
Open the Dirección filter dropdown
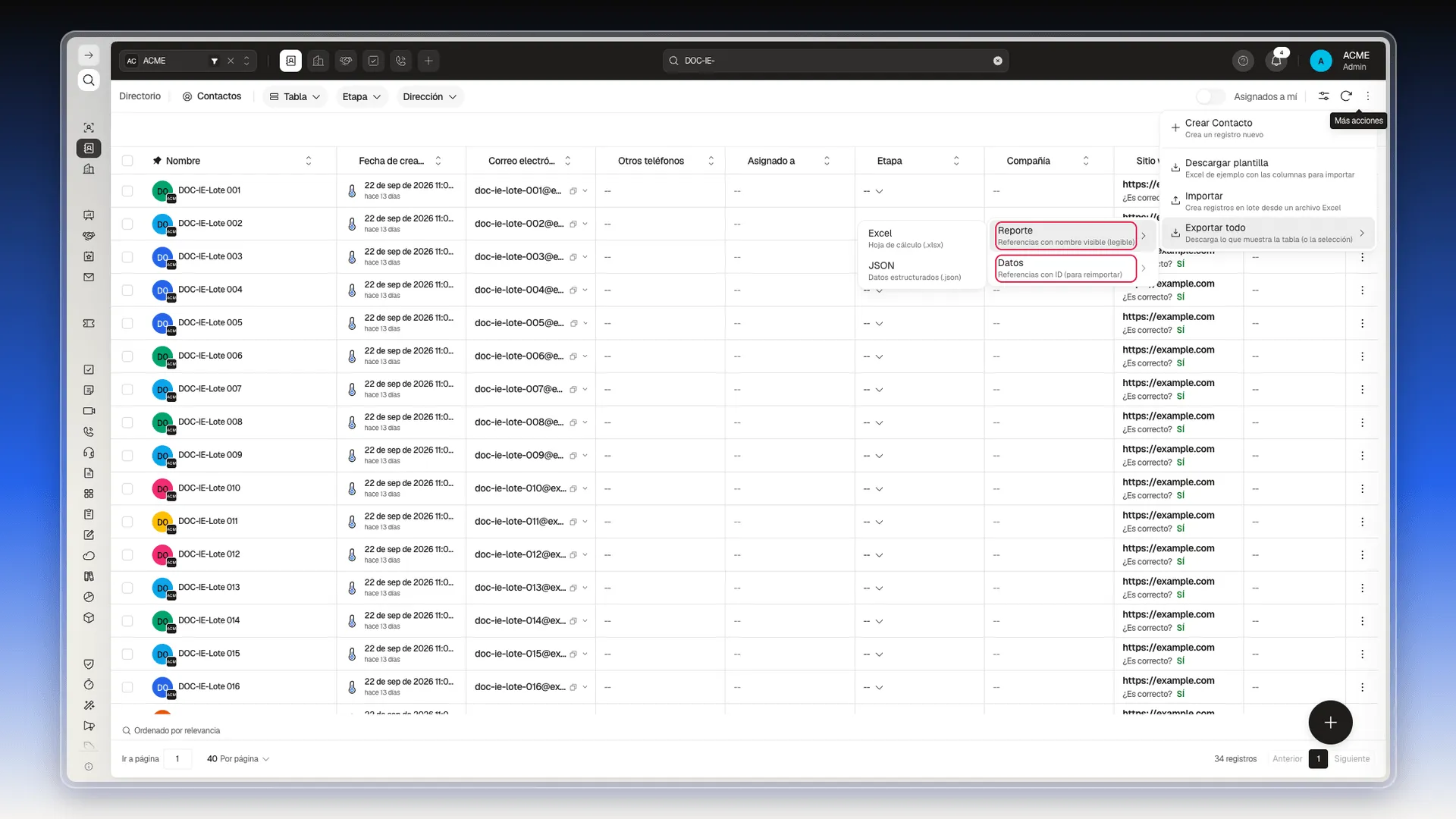[x=430, y=97]
